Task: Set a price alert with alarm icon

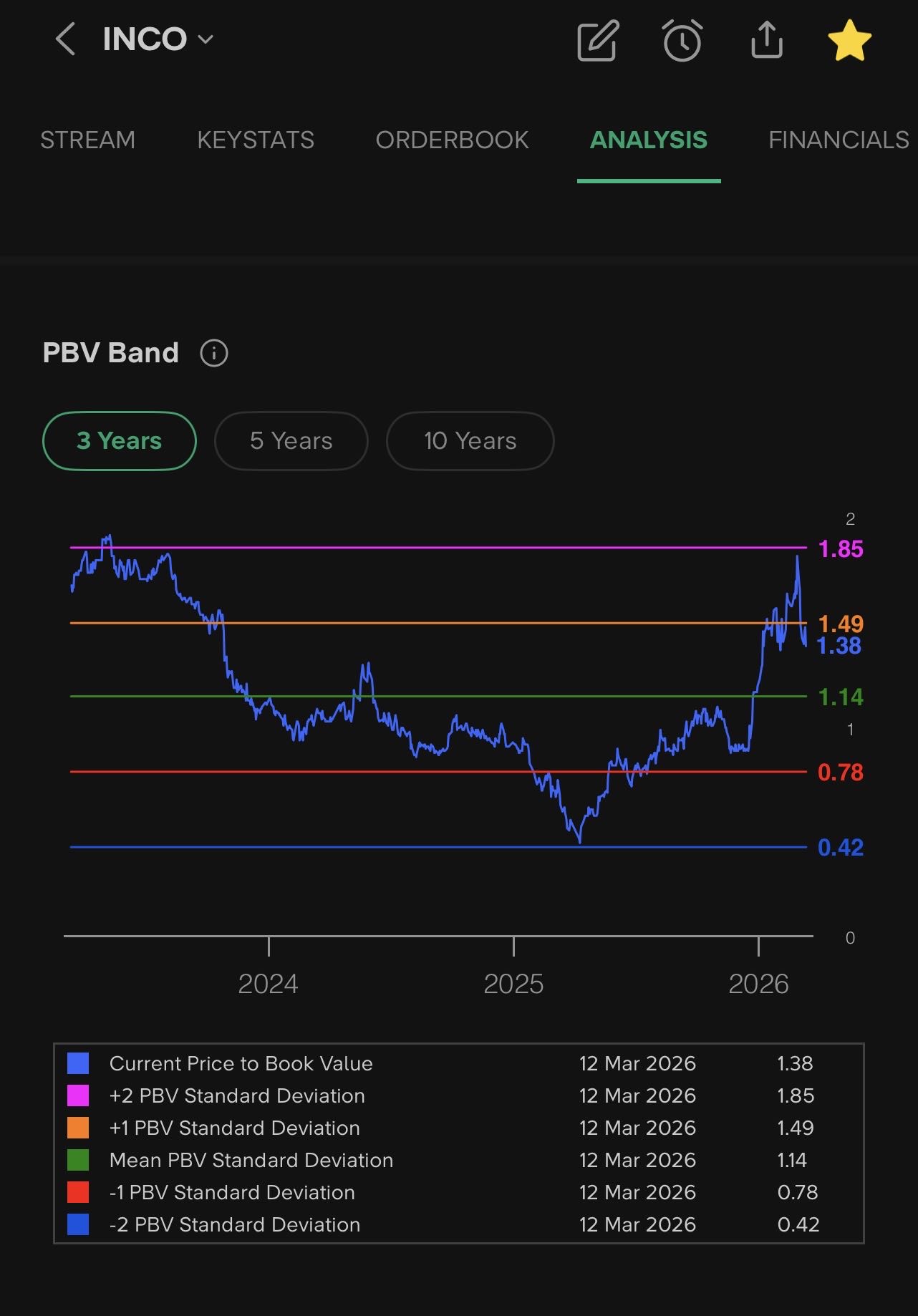Action: point(682,41)
